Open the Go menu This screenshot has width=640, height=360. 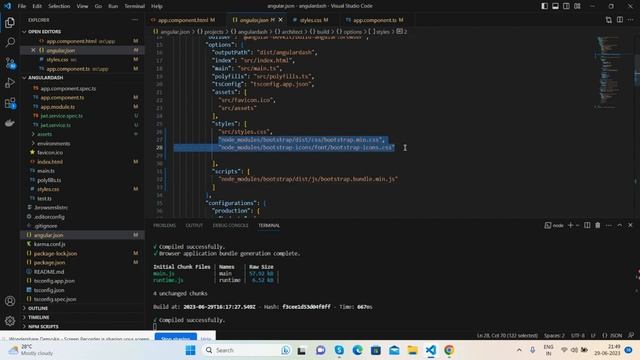pyautogui.click(x=98, y=6)
